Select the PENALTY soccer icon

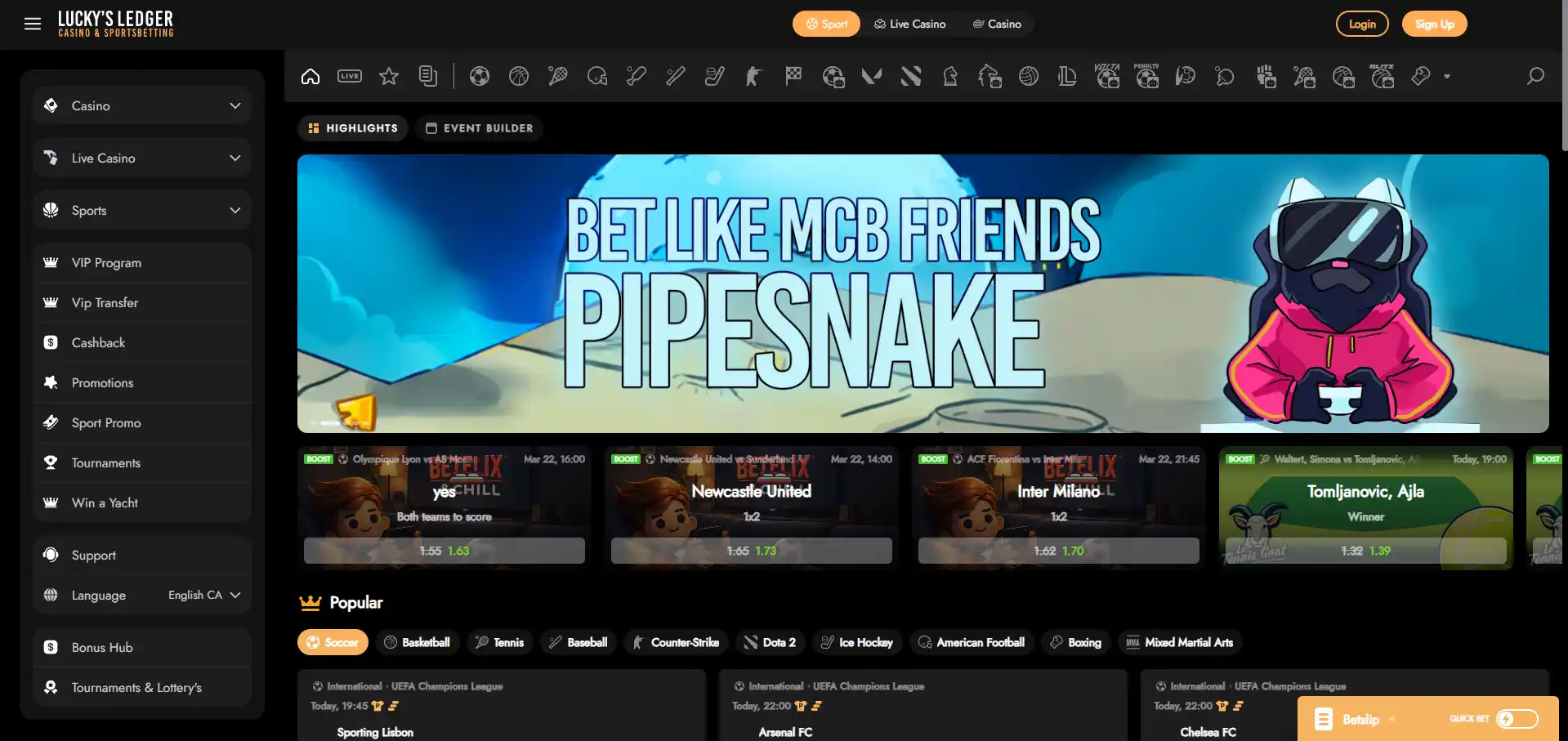point(1147,76)
